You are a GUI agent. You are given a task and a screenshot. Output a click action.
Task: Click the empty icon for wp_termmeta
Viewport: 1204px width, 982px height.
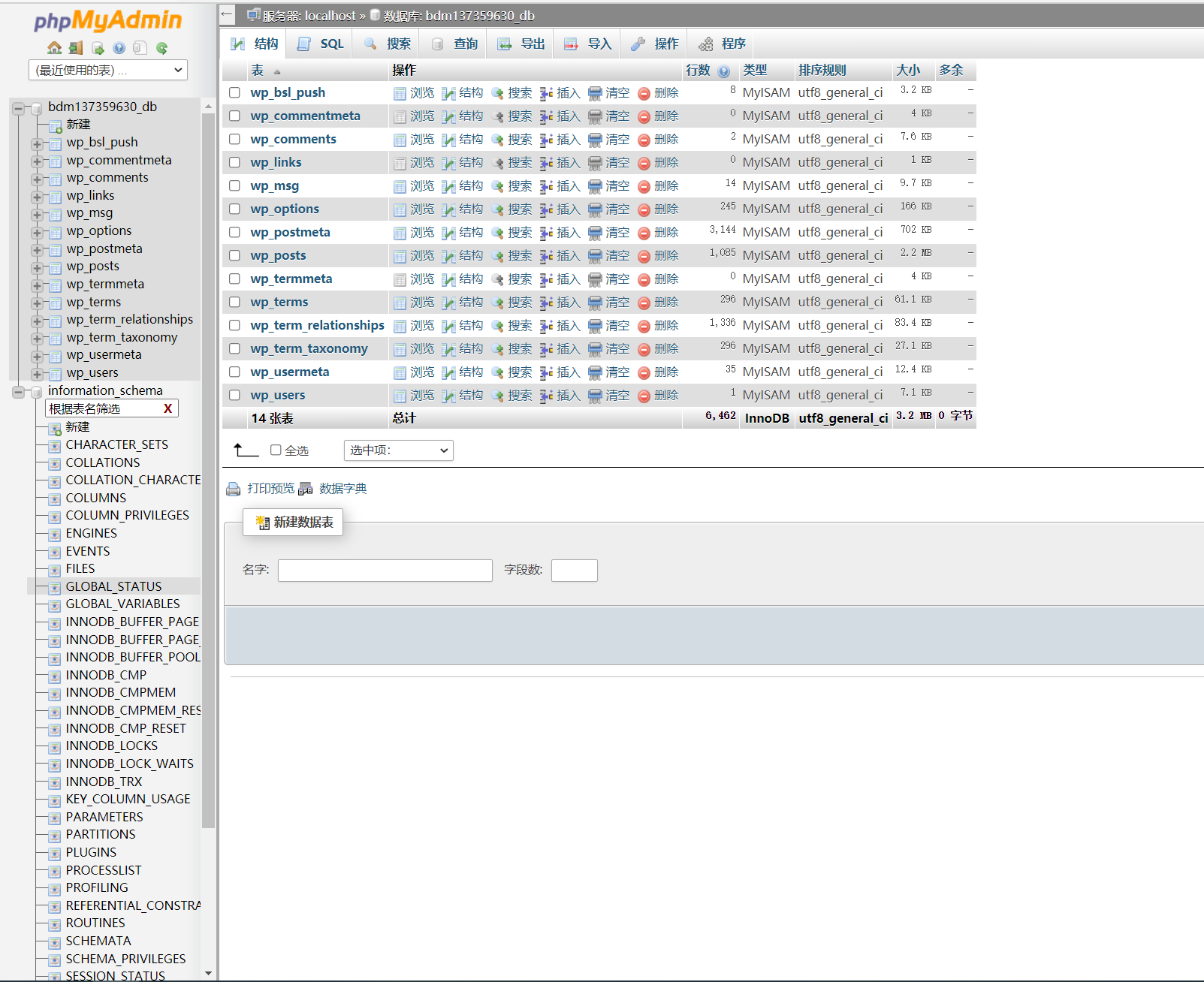(595, 279)
